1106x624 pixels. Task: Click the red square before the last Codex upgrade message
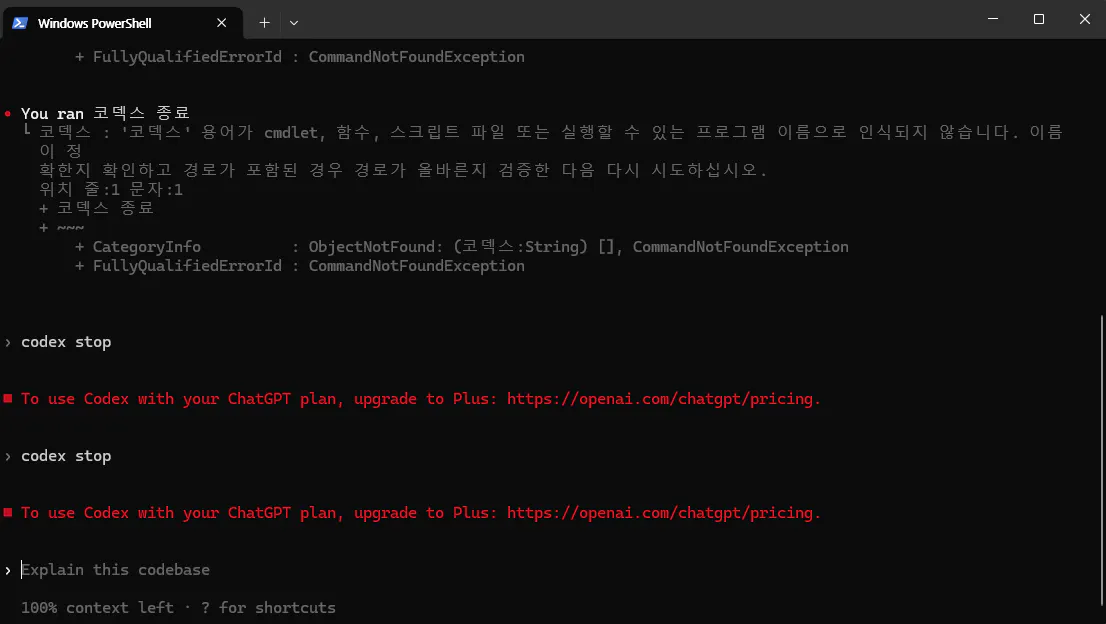coord(8,513)
